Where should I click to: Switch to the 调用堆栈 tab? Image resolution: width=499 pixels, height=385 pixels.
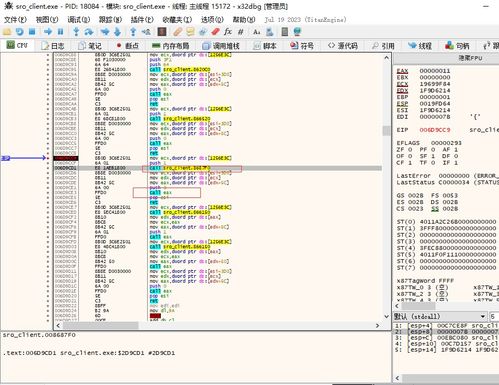click(221, 46)
